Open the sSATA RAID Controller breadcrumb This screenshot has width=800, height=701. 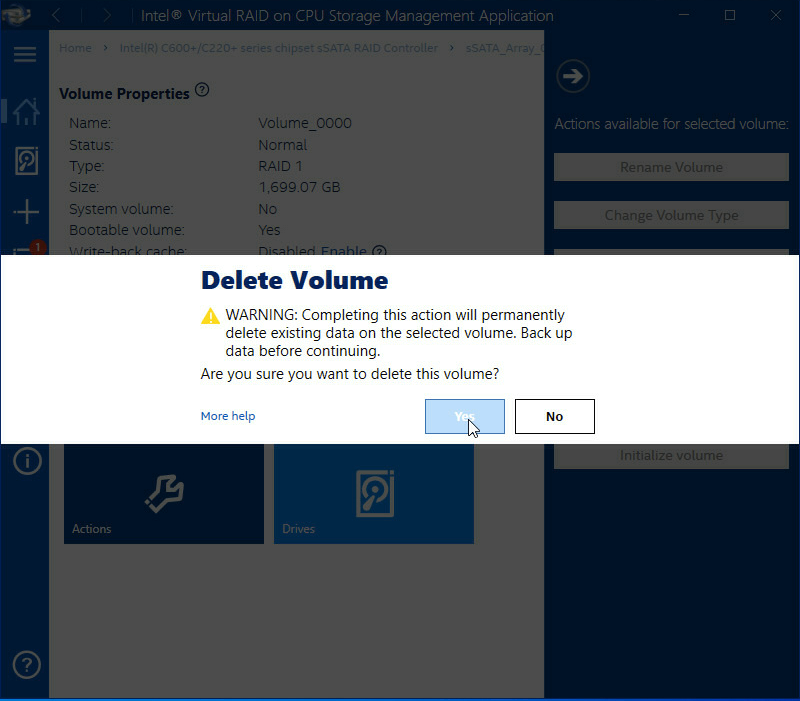point(279,48)
